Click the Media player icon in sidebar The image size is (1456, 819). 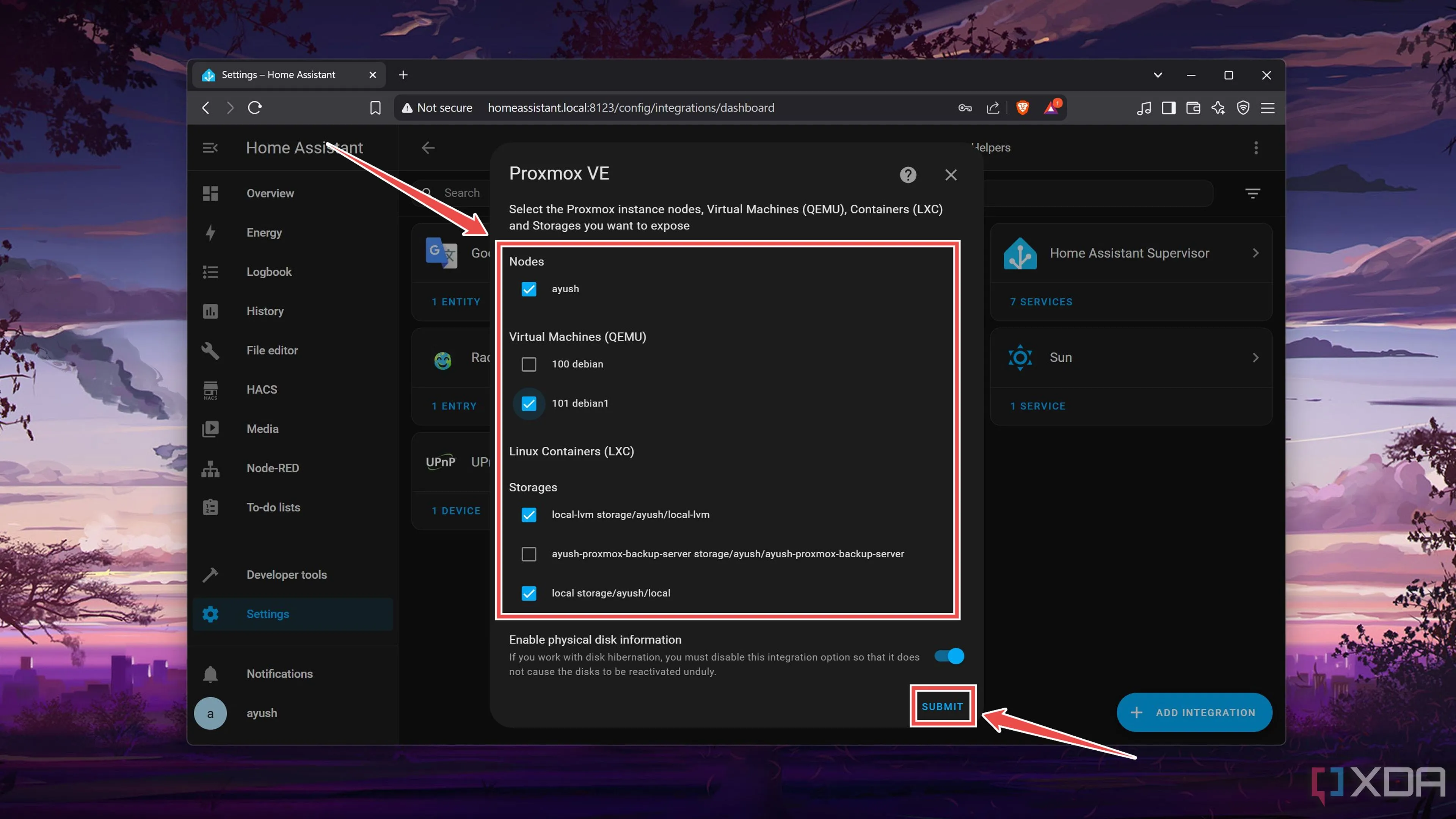coord(210,429)
